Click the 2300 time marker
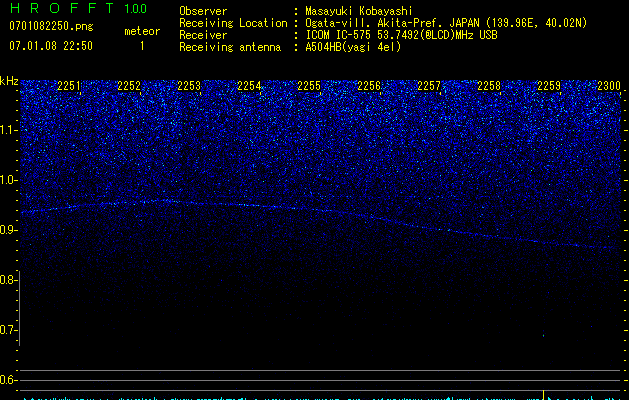 pos(608,87)
